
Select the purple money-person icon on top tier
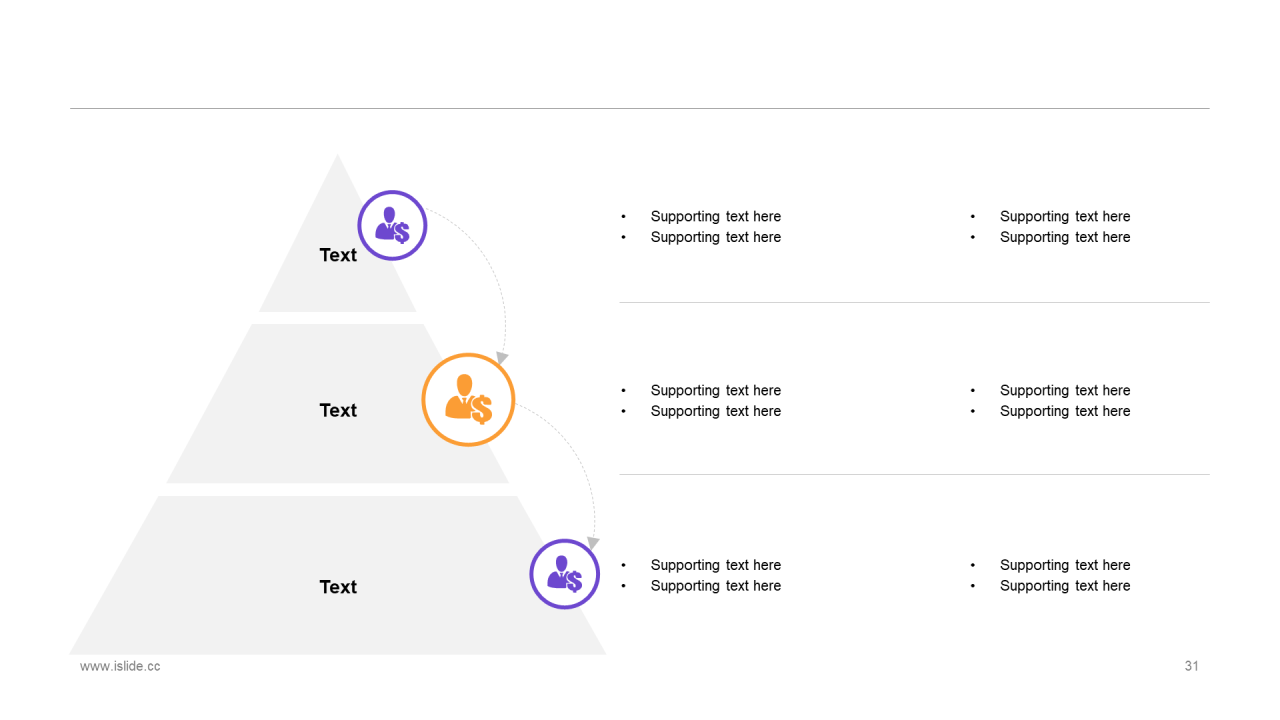(392, 225)
